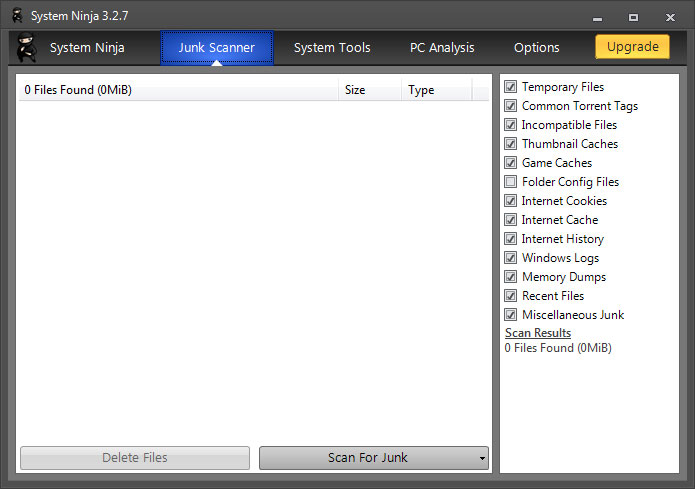This screenshot has height=489, width=695.
Task: Click the small ninja icon in title bar
Action: pyautogui.click(x=18, y=16)
